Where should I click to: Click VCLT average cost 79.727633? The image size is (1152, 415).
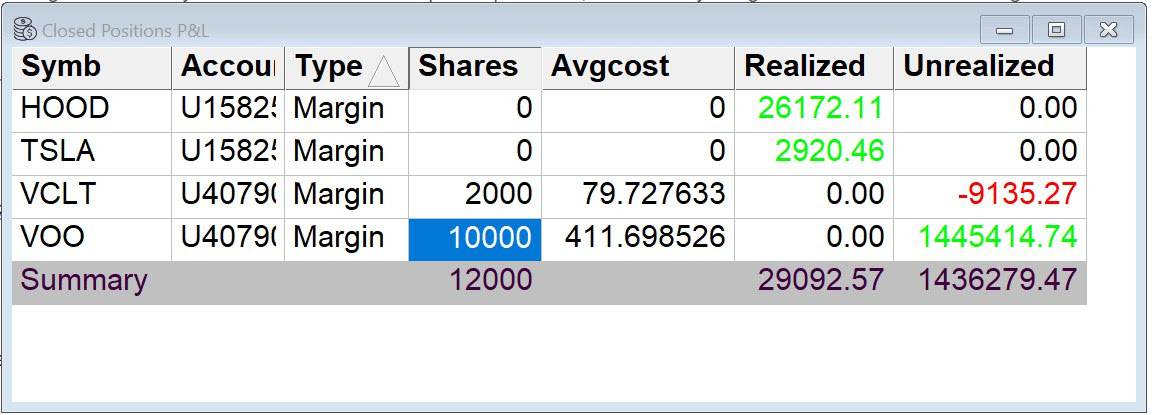(x=645, y=194)
